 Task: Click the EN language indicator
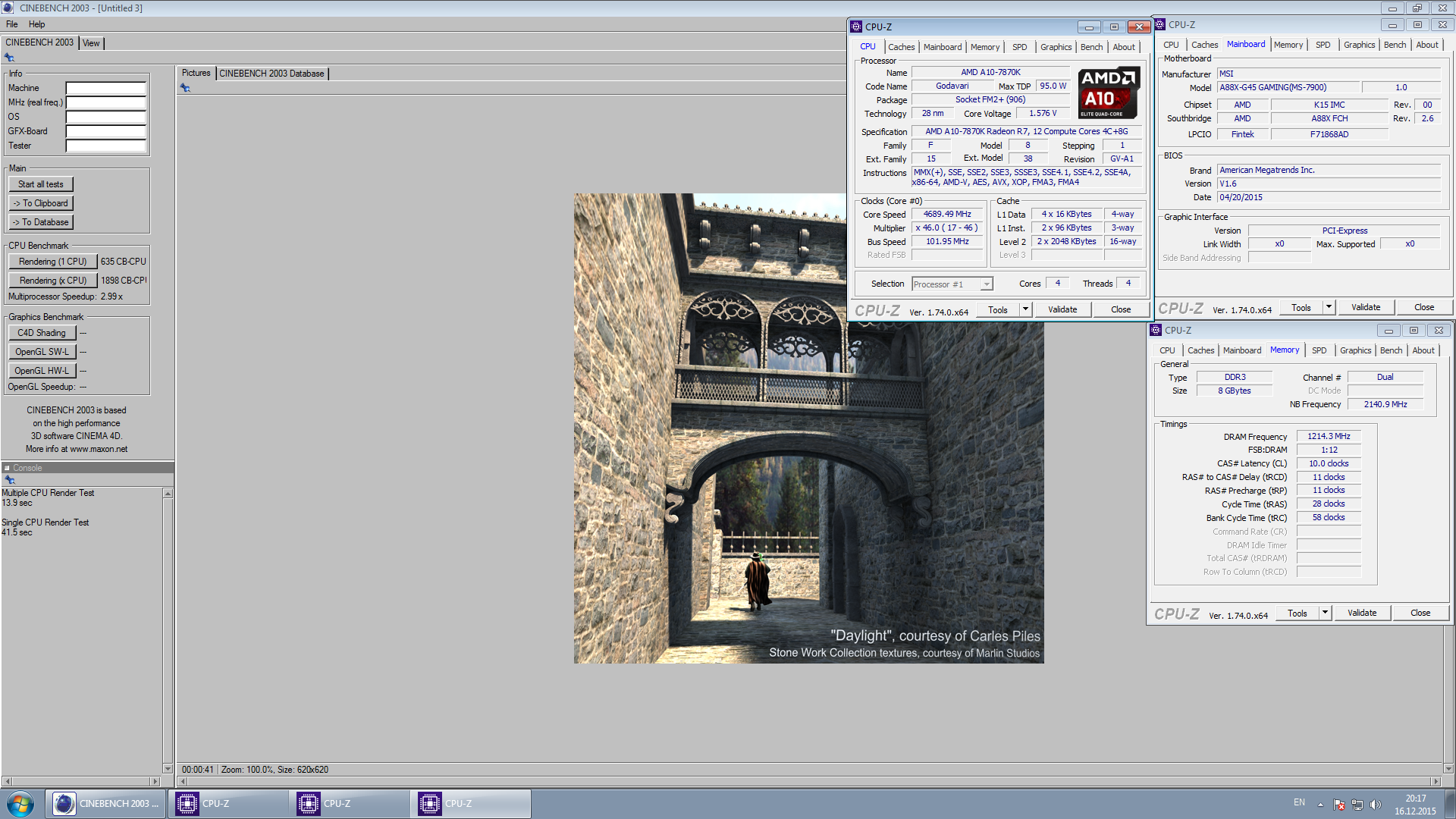click(x=1299, y=802)
